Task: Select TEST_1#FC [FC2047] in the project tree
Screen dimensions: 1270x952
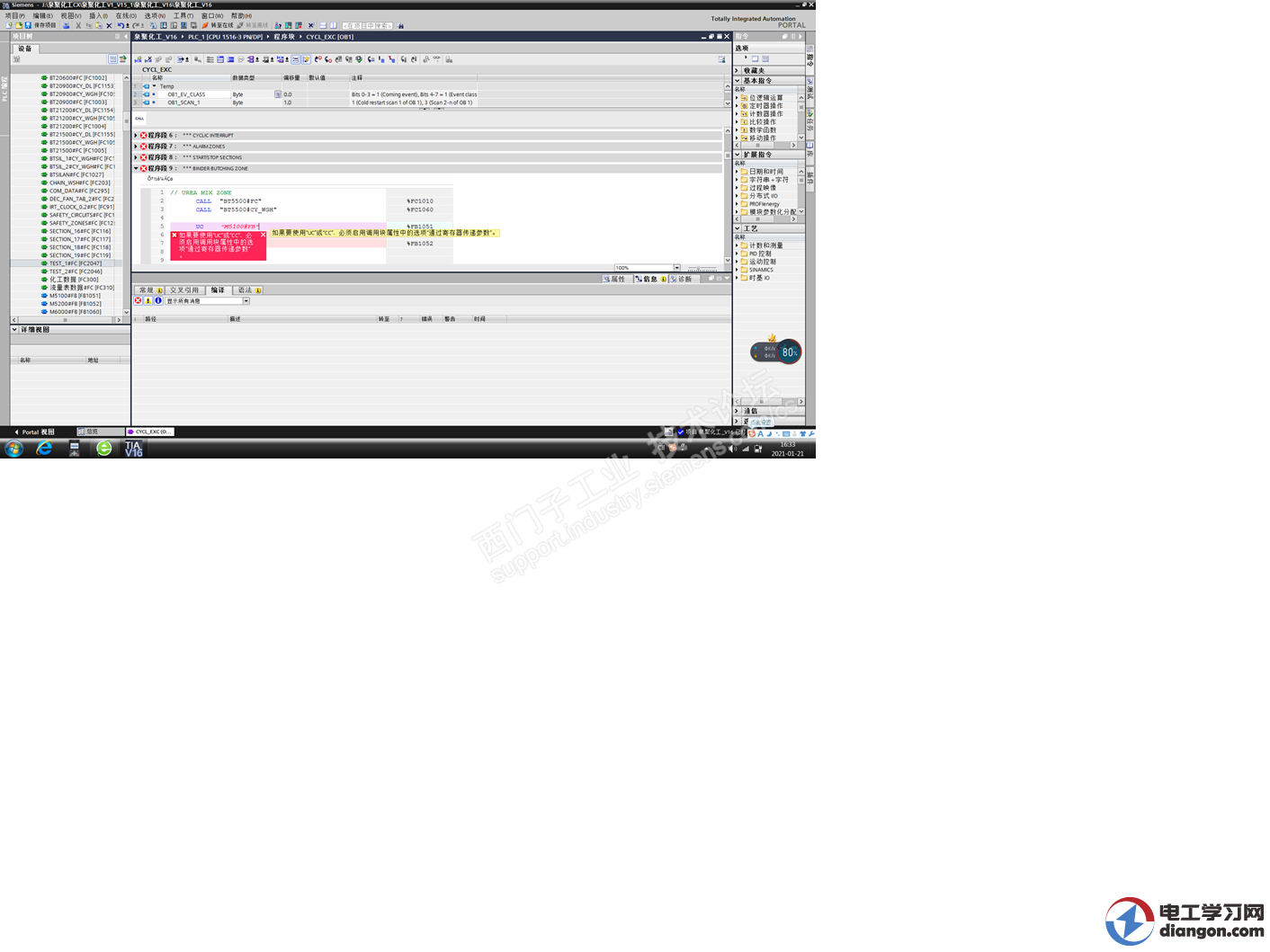Action: 76,263
